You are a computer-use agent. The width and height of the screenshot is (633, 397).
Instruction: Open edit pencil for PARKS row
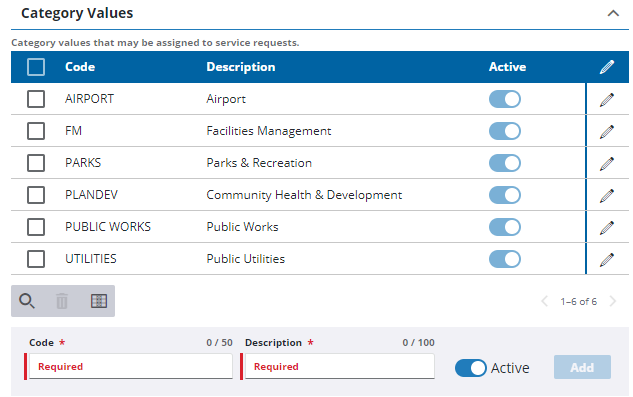tap(607, 163)
